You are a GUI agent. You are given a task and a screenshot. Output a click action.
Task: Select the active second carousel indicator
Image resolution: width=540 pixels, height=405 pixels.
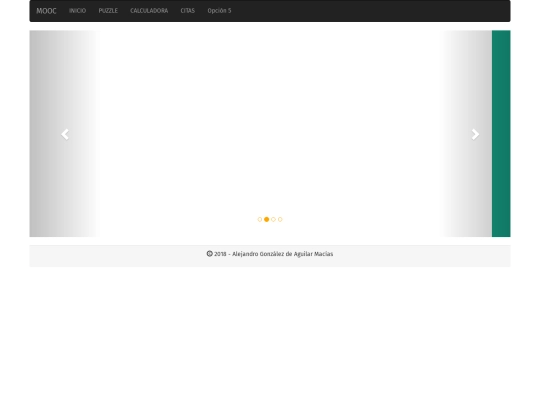click(x=267, y=219)
